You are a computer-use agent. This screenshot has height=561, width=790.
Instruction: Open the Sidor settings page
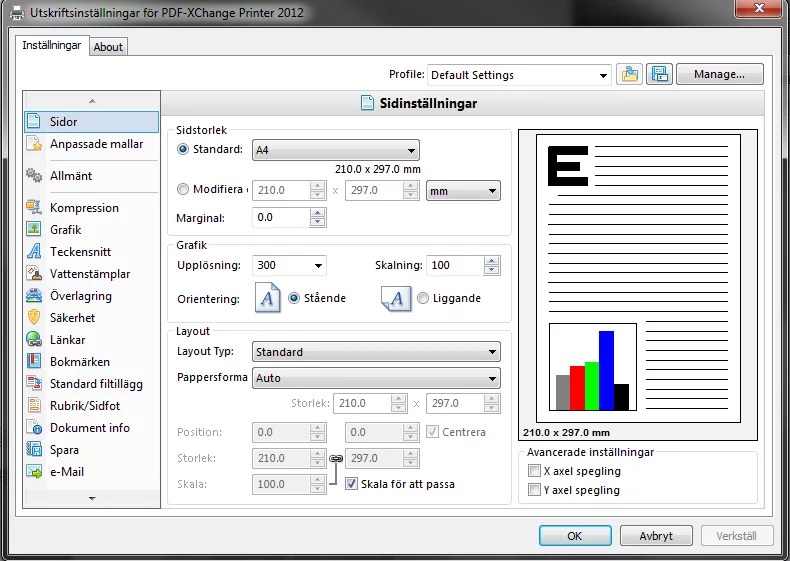[x=92, y=121]
